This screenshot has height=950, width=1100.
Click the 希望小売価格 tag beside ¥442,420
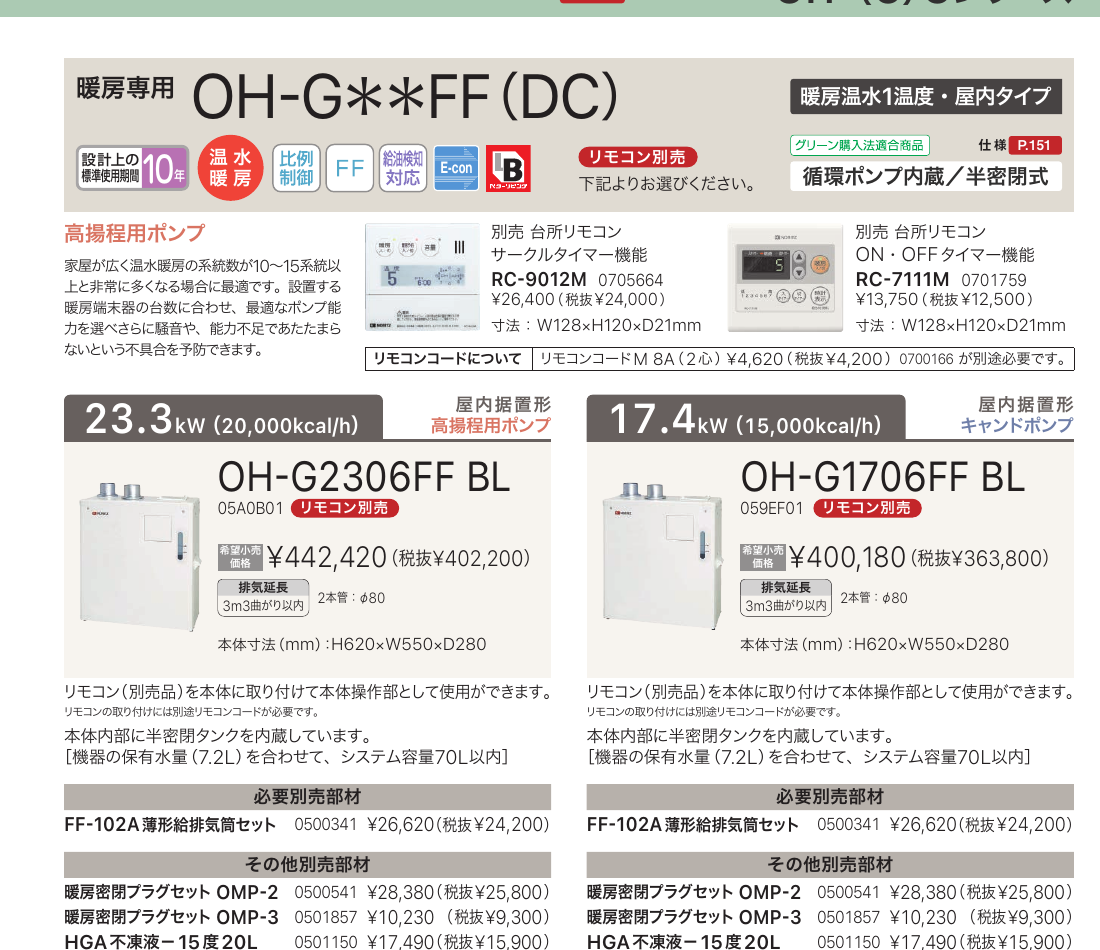pos(240,557)
